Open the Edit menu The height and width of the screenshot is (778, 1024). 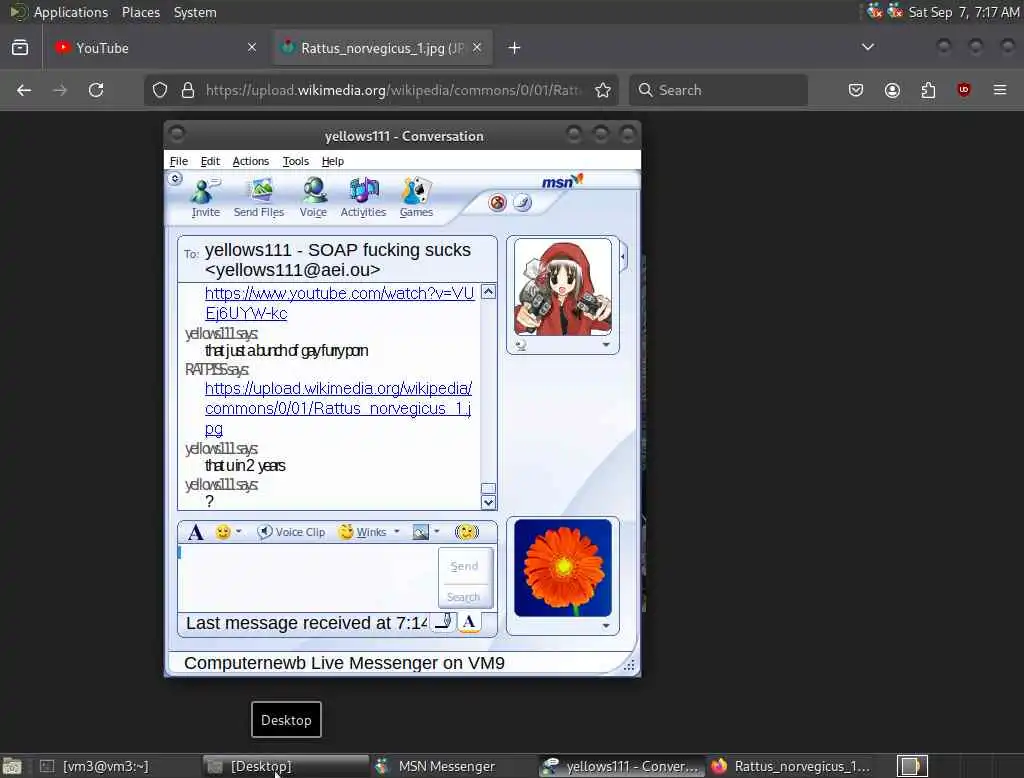[x=210, y=161]
